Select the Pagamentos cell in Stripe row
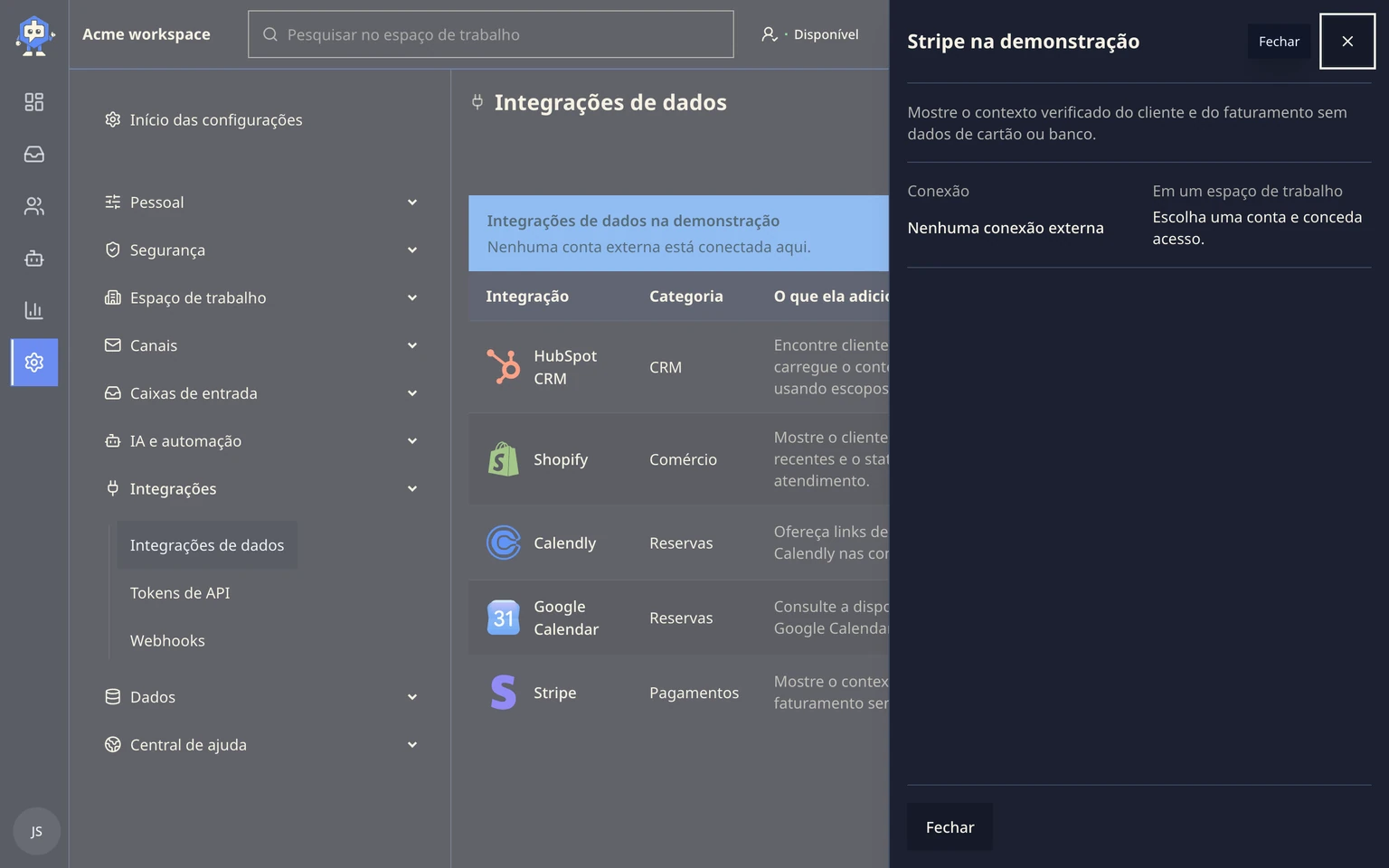Screen dimensions: 1389x868 (694, 693)
